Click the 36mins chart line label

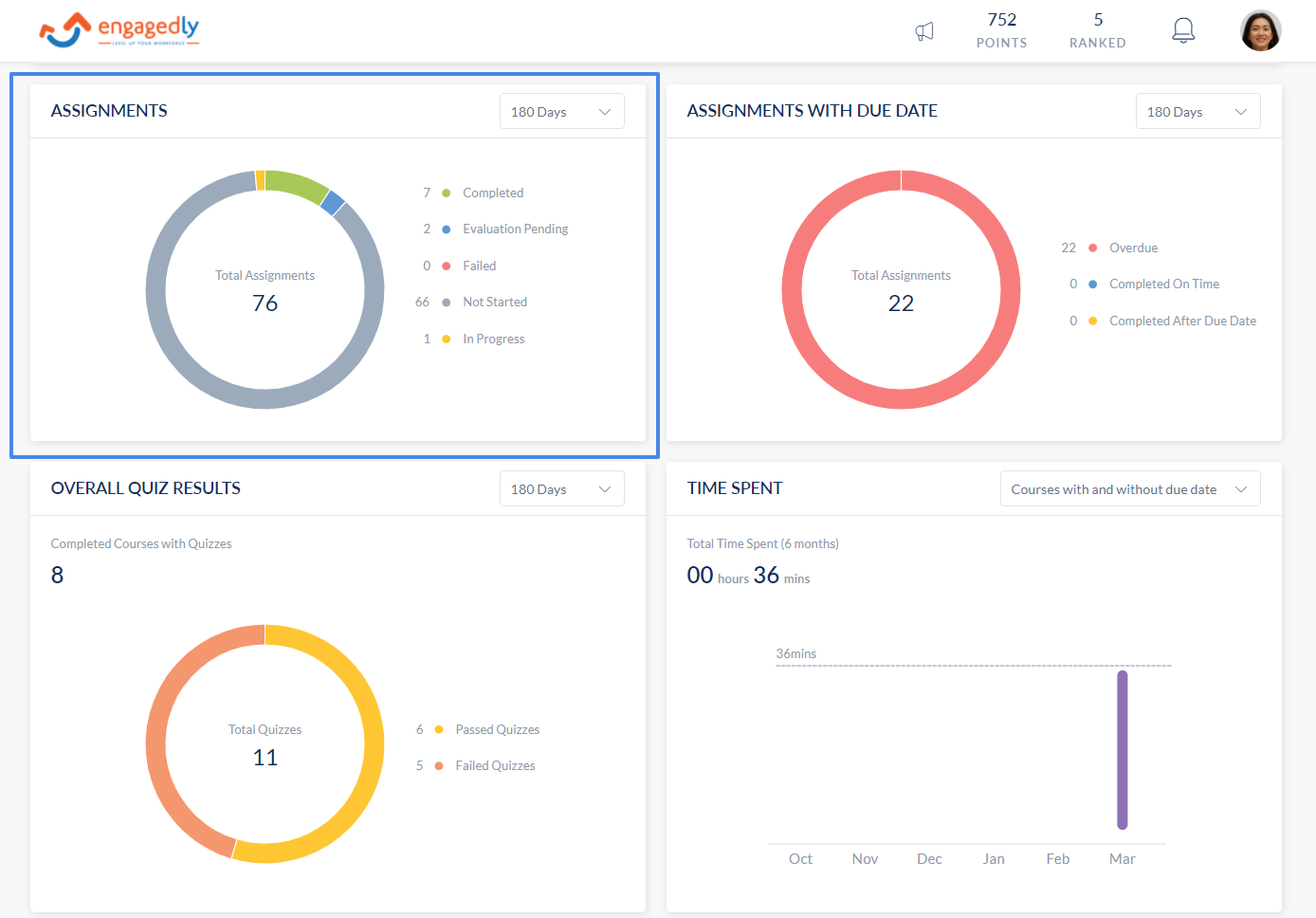(x=795, y=653)
